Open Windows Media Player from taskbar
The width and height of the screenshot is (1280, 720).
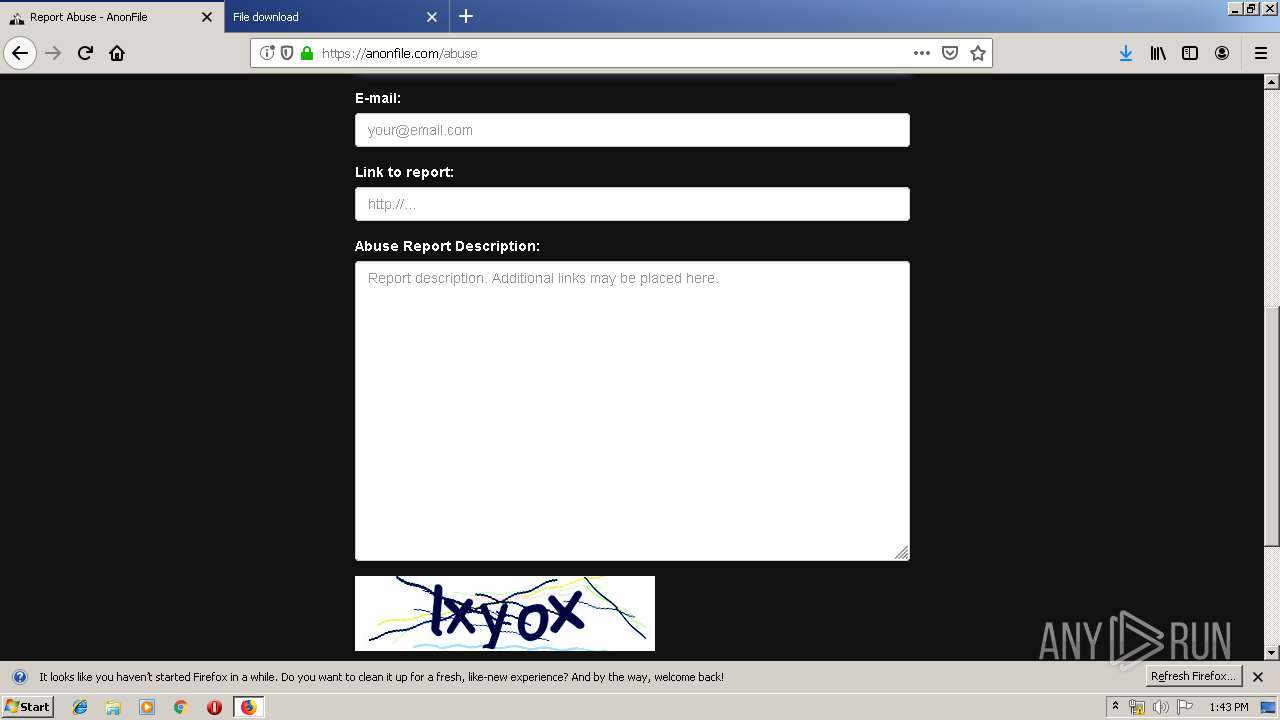coord(147,707)
